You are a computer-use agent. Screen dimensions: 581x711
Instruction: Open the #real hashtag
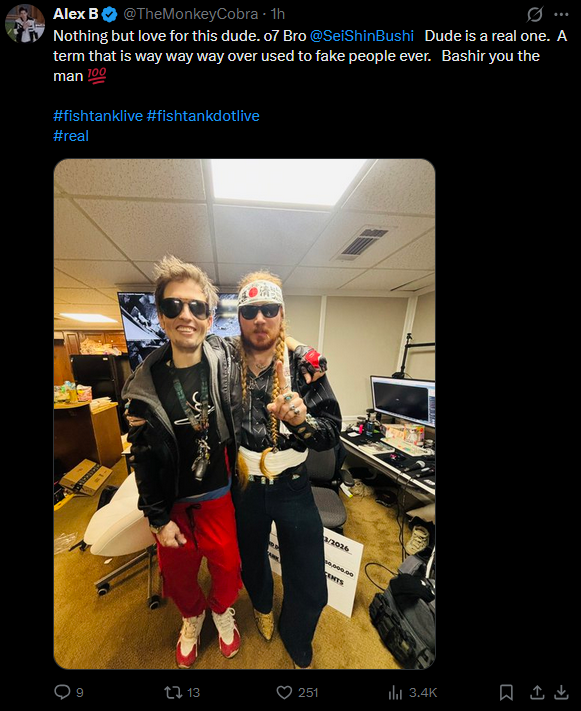tap(71, 136)
